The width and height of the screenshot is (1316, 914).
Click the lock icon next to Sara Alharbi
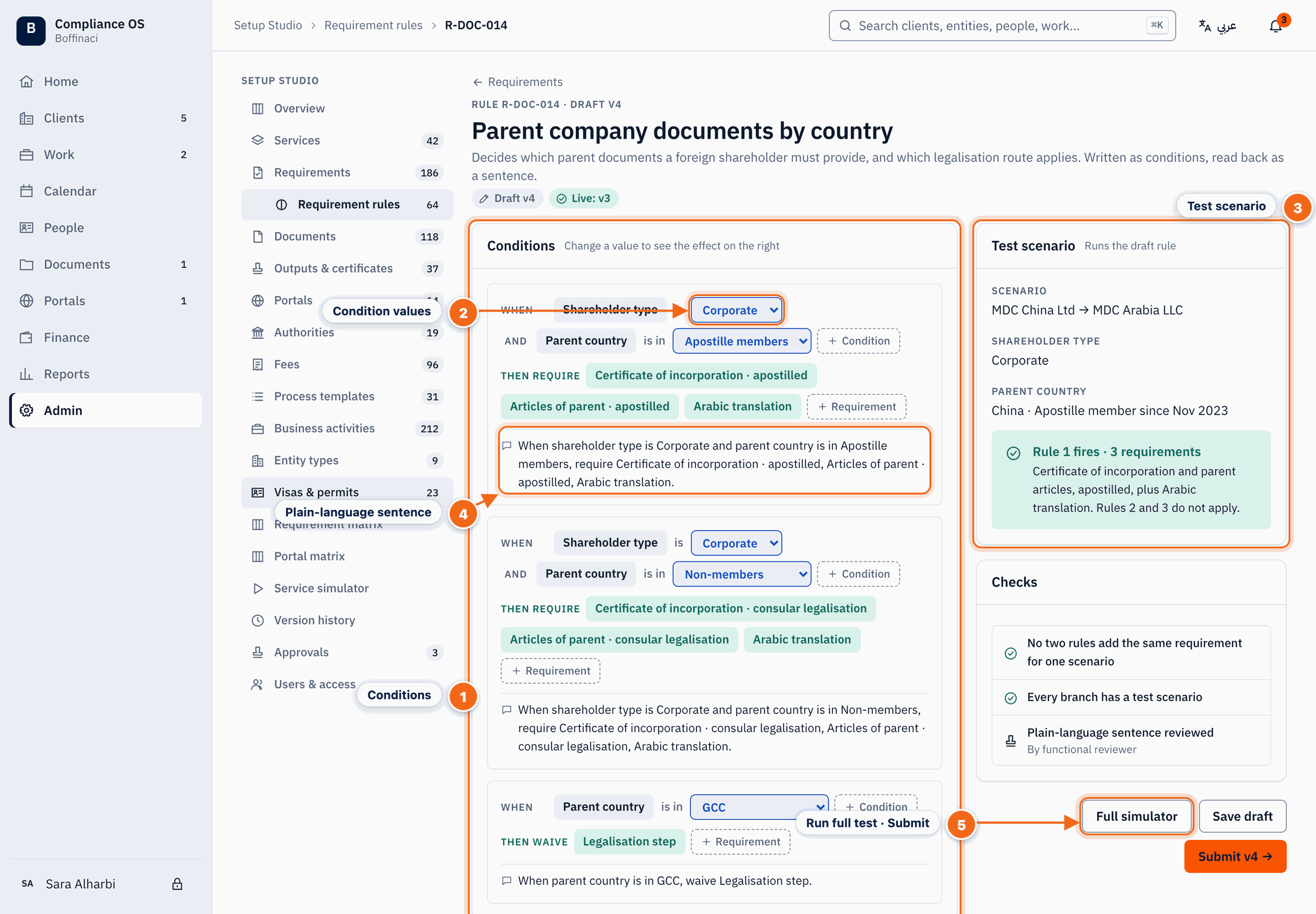(178, 884)
